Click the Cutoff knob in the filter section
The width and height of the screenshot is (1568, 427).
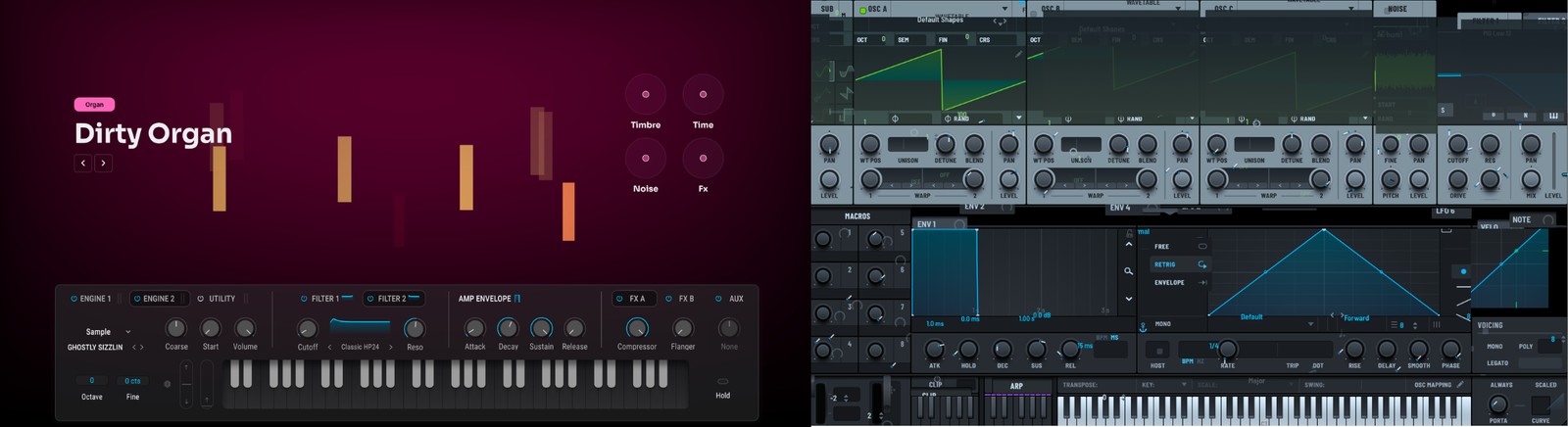308,330
